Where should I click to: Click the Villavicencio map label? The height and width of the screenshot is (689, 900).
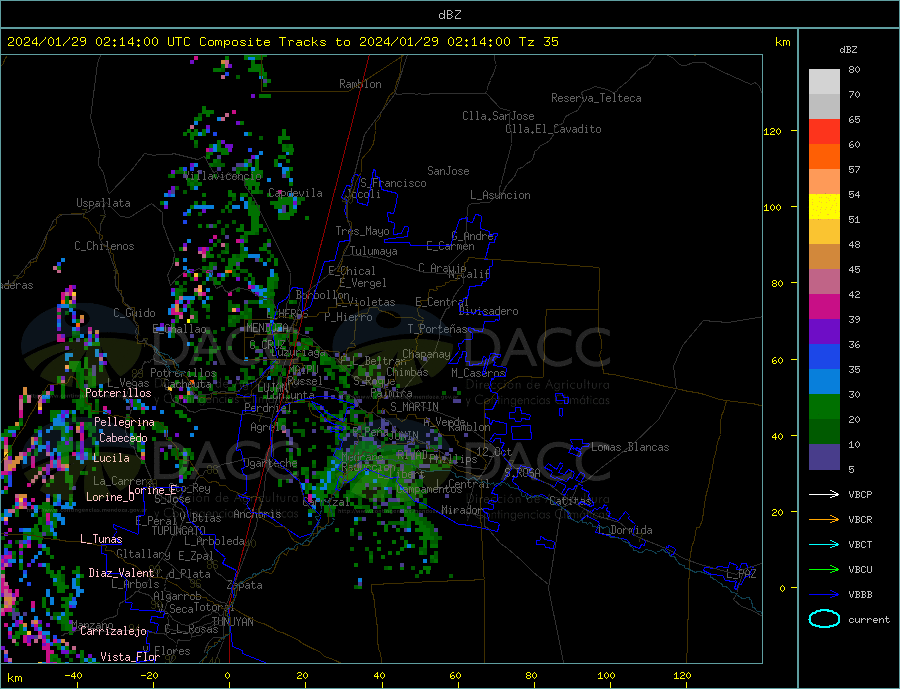click(x=223, y=176)
